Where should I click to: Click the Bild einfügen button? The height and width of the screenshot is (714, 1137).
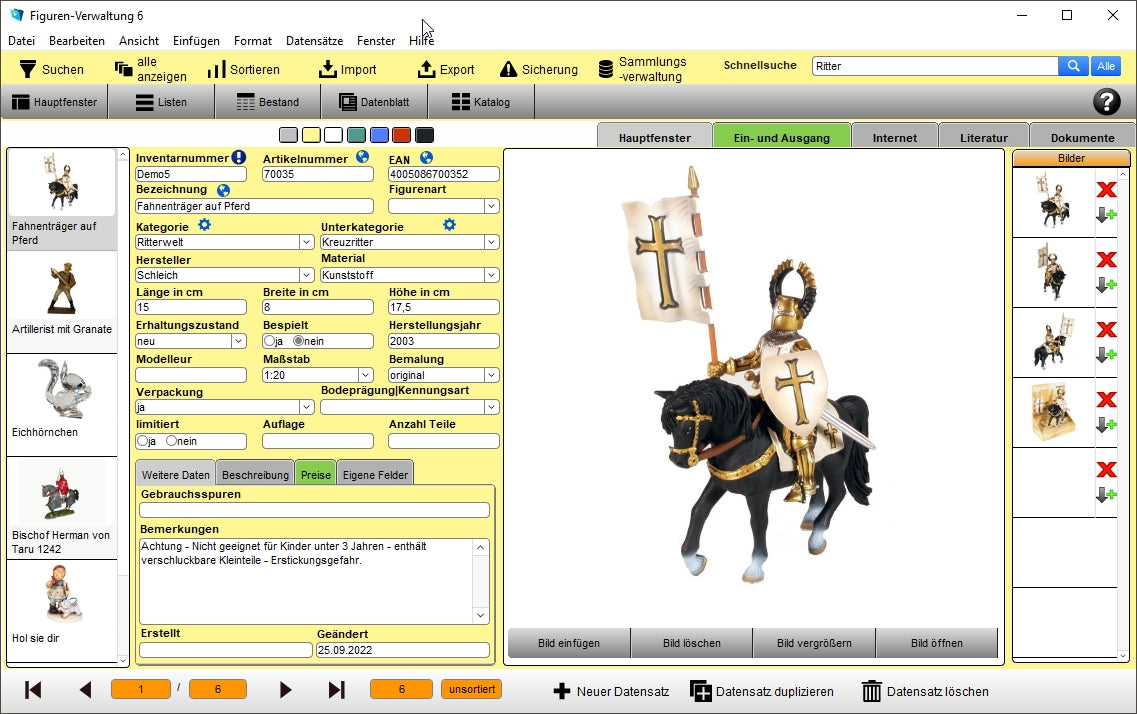[x=568, y=643]
